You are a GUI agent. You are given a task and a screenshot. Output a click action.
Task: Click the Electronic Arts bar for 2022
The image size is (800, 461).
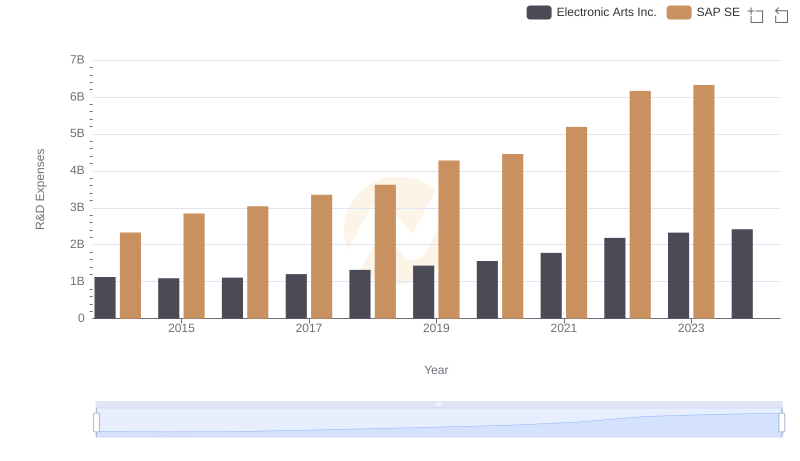coord(615,278)
